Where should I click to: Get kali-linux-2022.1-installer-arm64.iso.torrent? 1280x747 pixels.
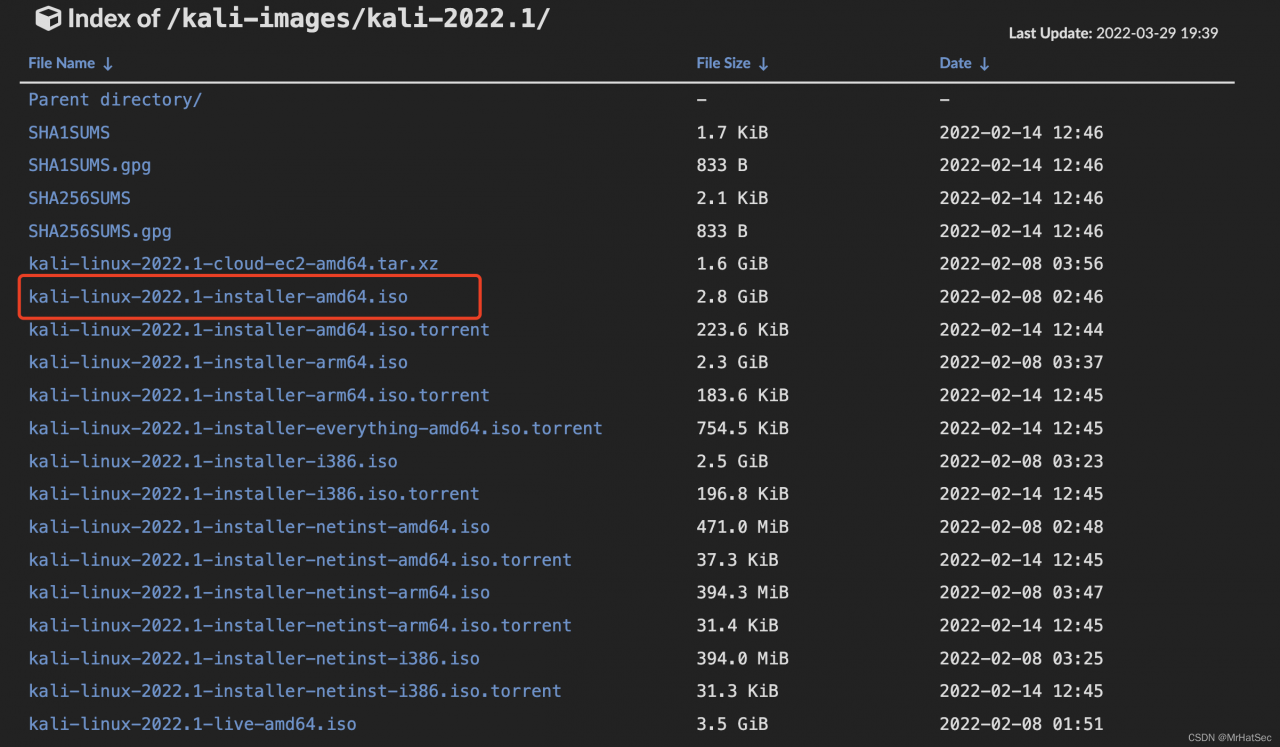tap(259, 395)
